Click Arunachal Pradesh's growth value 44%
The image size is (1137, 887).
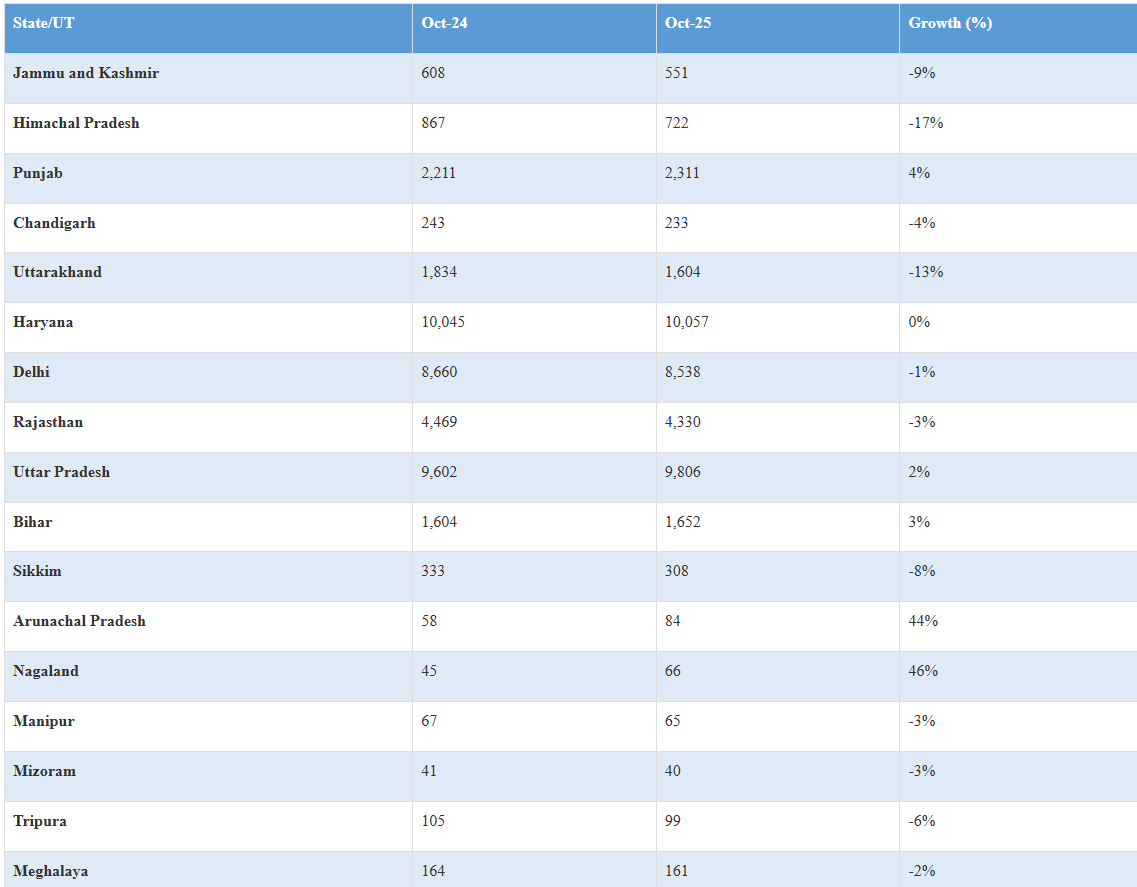click(x=923, y=621)
